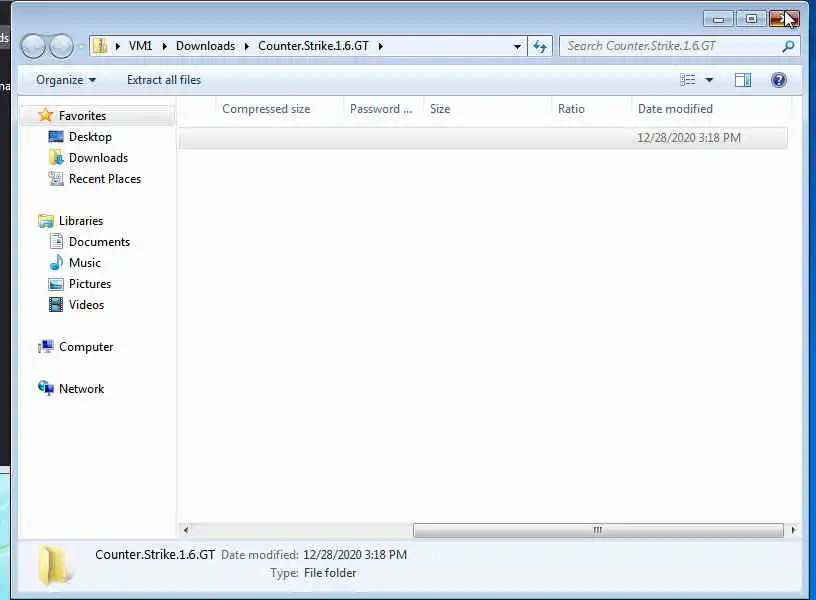Select Downloads in the navigation pane
The height and width of the screenshot is (600, 816).
coord(98,158)
